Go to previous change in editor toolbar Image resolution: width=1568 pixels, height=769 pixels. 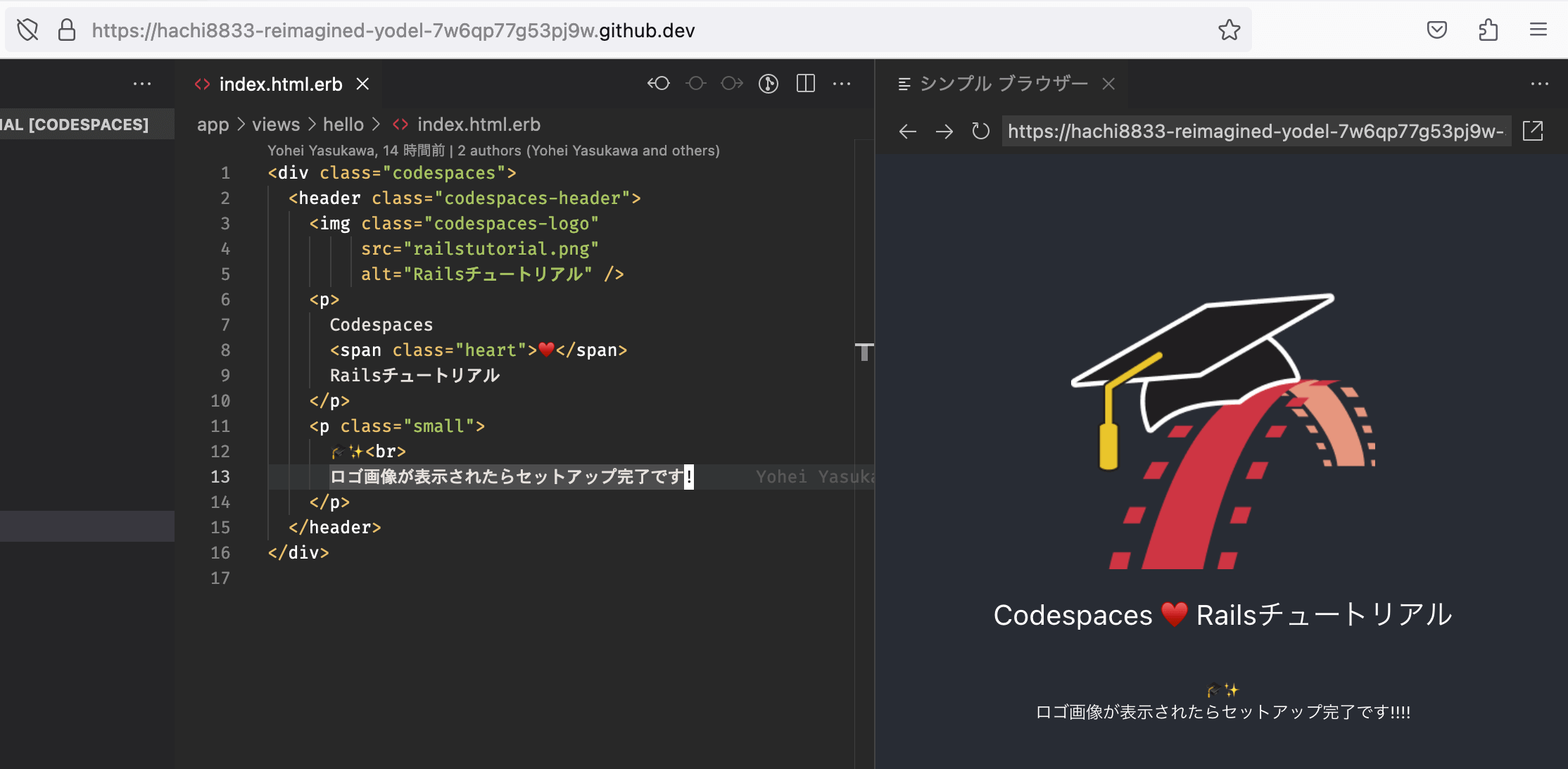click(659, 84)
